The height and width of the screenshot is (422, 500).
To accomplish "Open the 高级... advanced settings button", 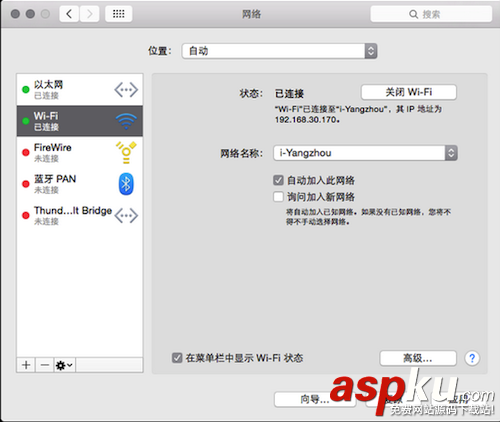I will coord(418,358).
